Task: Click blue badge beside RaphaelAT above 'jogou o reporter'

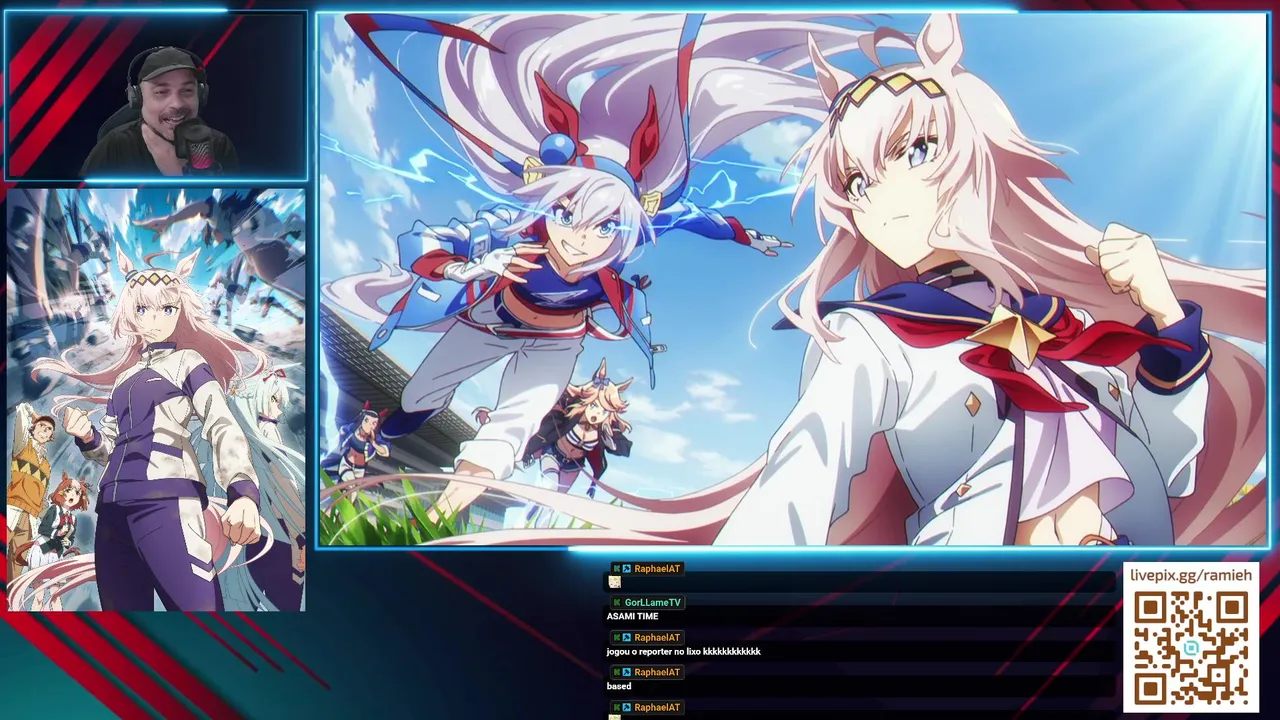Action: tap(627, 638)
